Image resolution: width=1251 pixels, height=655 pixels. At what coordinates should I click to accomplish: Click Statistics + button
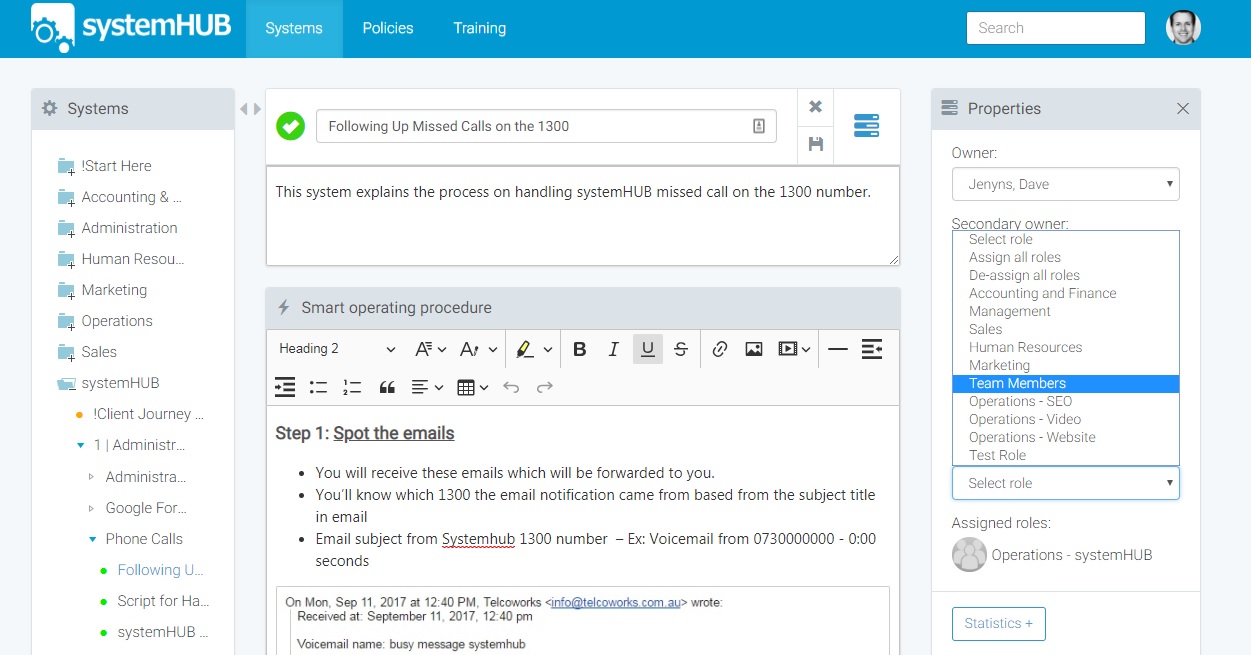[x=999, y=623]
